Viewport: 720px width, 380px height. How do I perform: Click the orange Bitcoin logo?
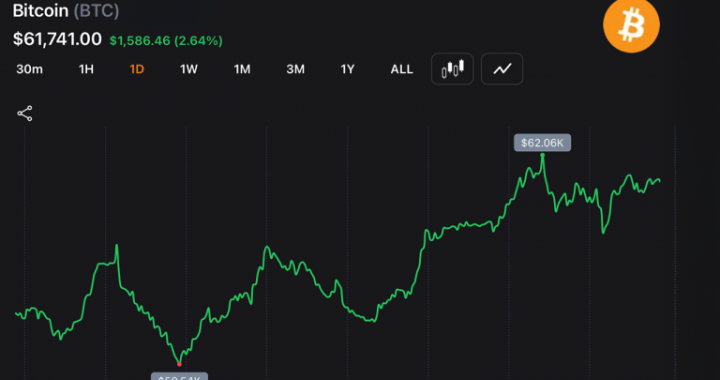click(x=631, y=25)
